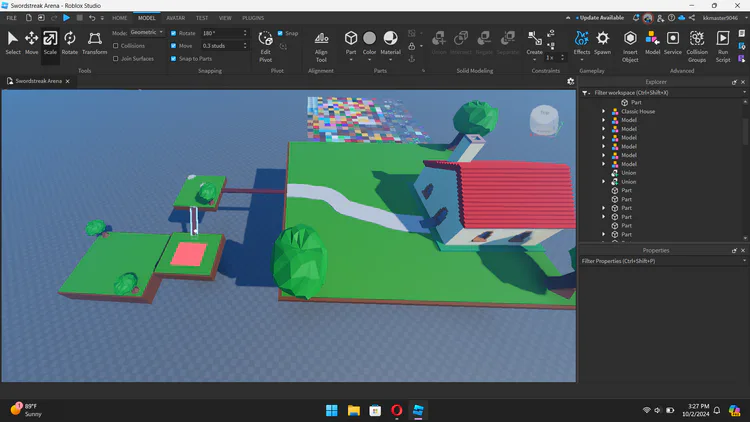750x422 pixels.
Task: Add a Spawn location
Action: click(x=603, y=43)
